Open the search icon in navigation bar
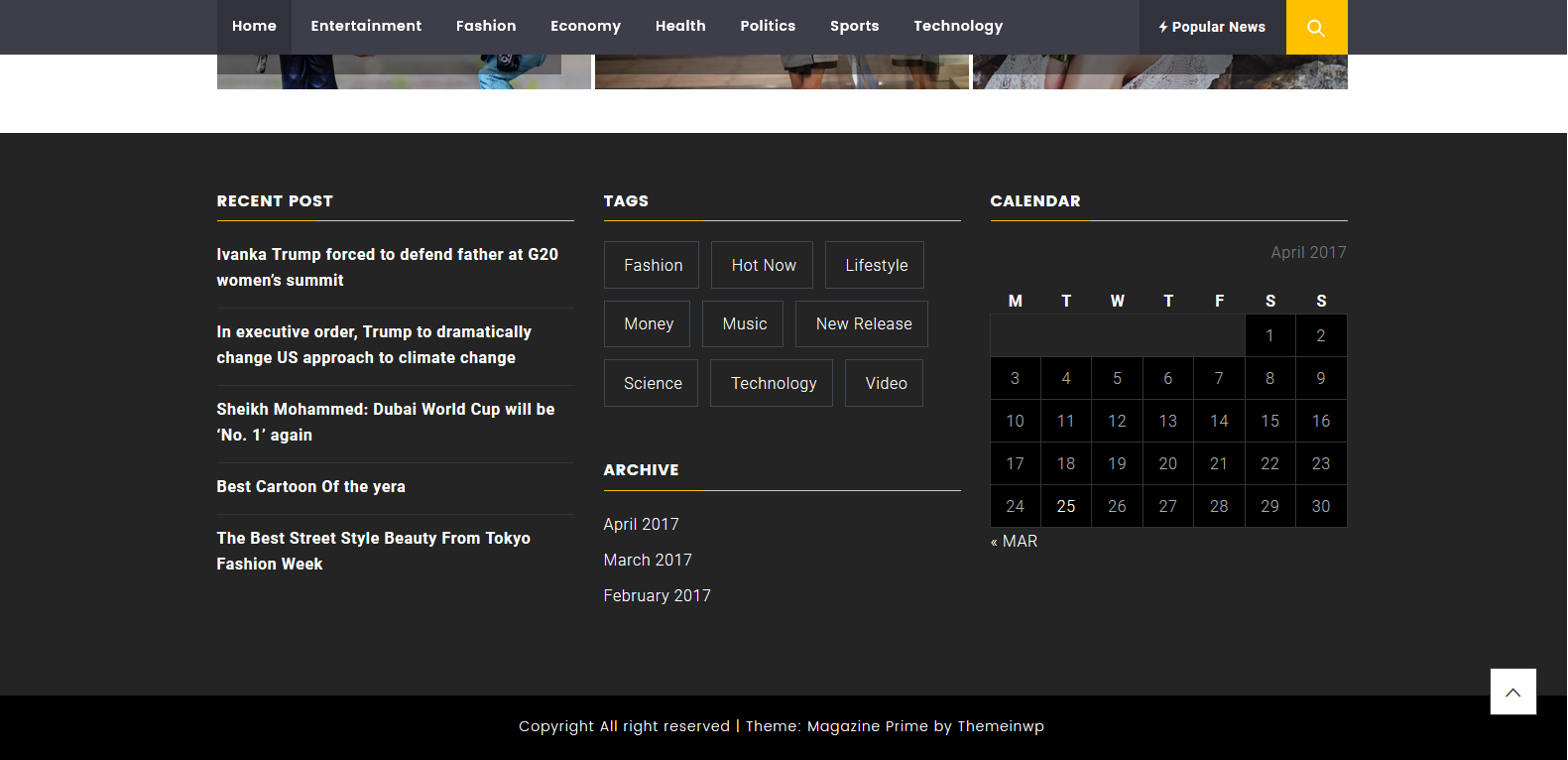The image size is (1568, 760). tap(1316, 28)
